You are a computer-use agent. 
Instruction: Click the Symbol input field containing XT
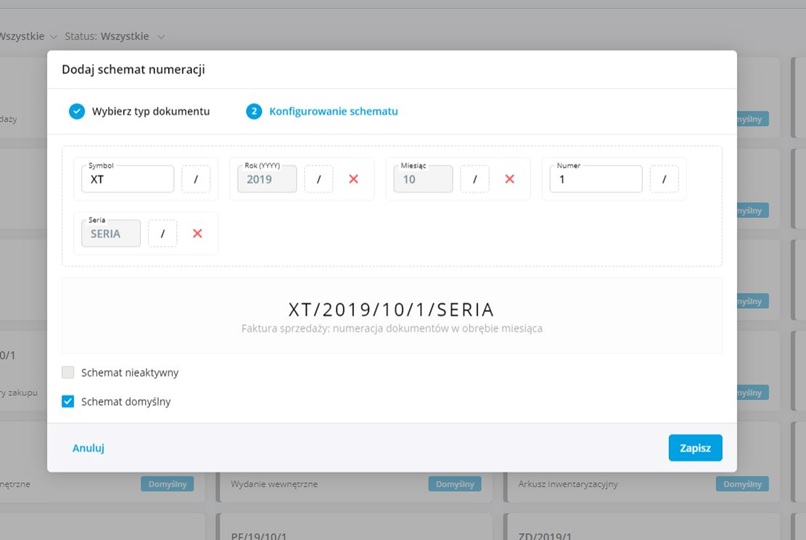128,179
